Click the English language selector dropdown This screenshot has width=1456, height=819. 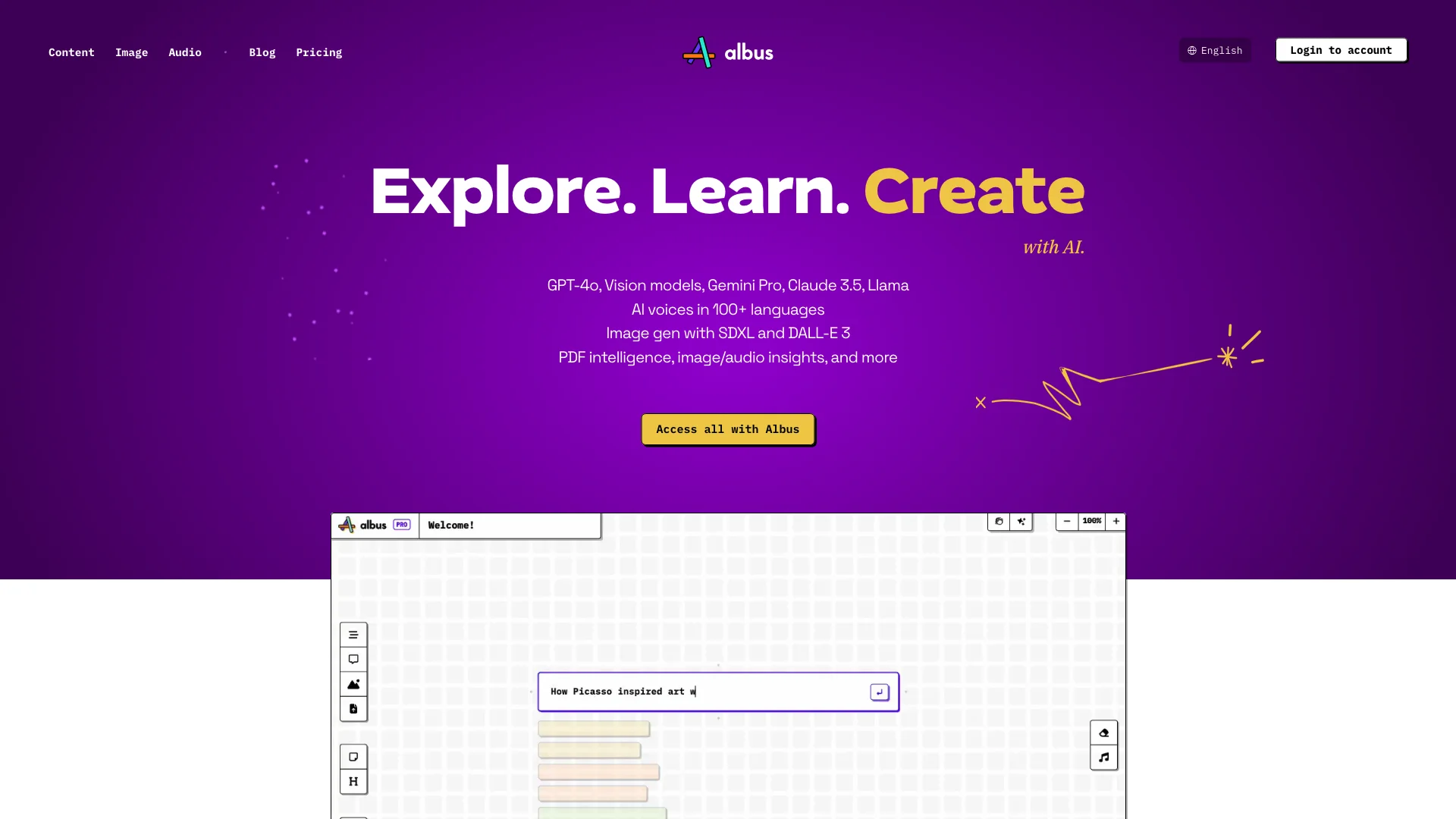(1215, 50)
